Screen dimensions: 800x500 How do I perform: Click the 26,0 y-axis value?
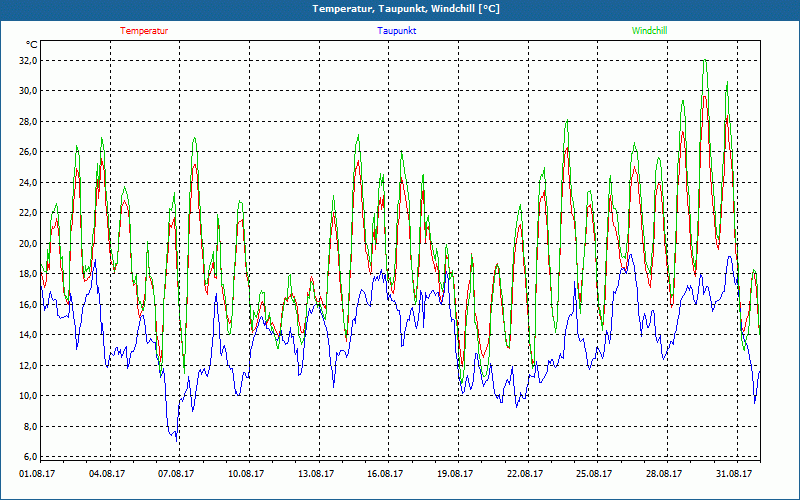29,152
